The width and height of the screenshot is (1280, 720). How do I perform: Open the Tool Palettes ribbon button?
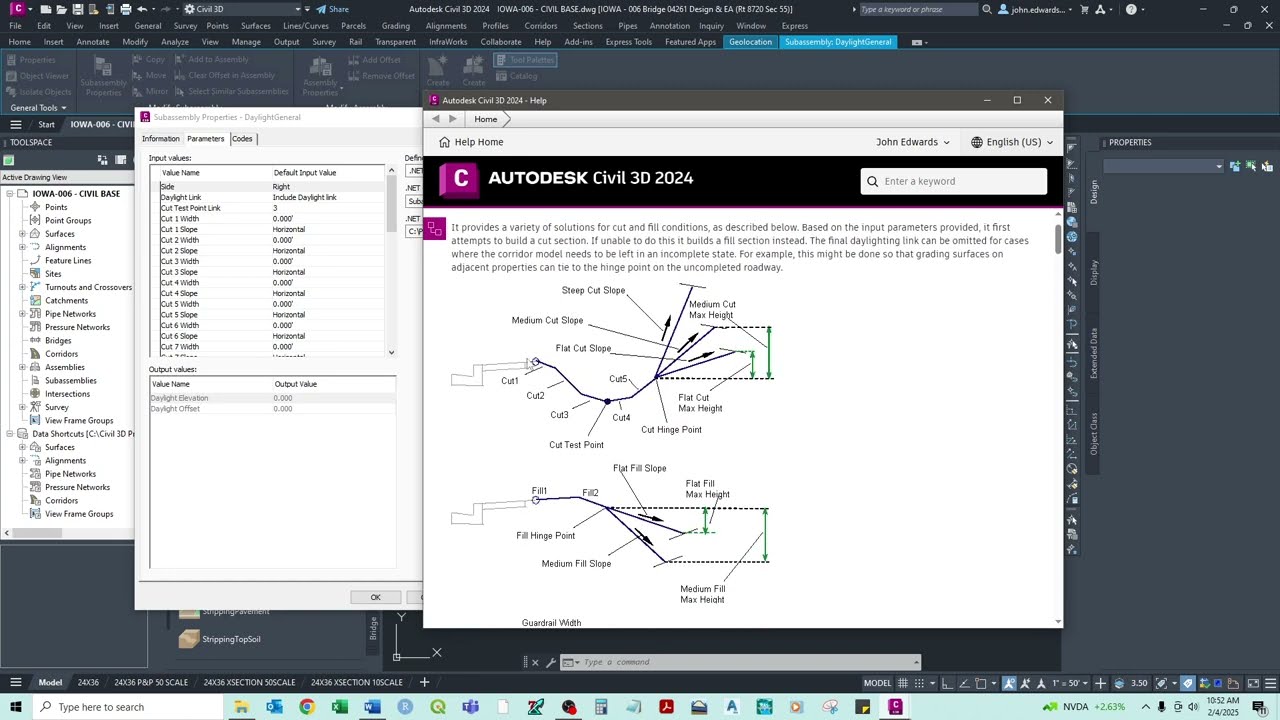click(526, 60)
